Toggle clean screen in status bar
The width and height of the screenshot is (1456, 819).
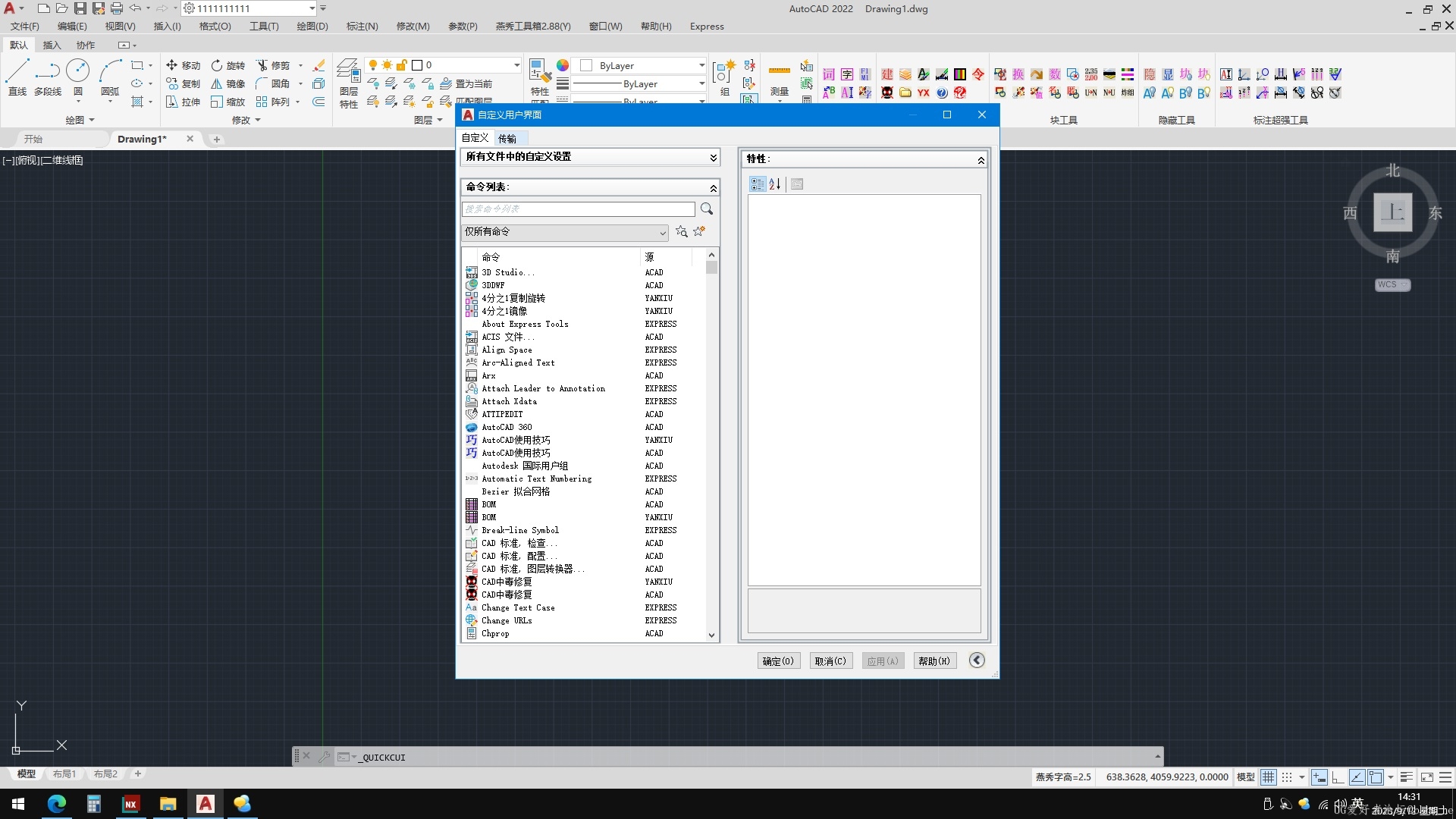coord(1427,777)
